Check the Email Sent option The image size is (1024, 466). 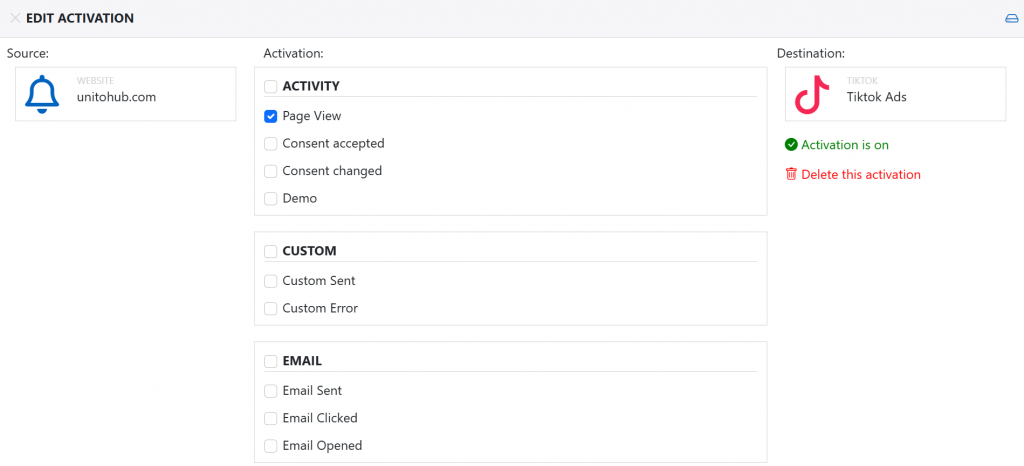click(270, 391)
